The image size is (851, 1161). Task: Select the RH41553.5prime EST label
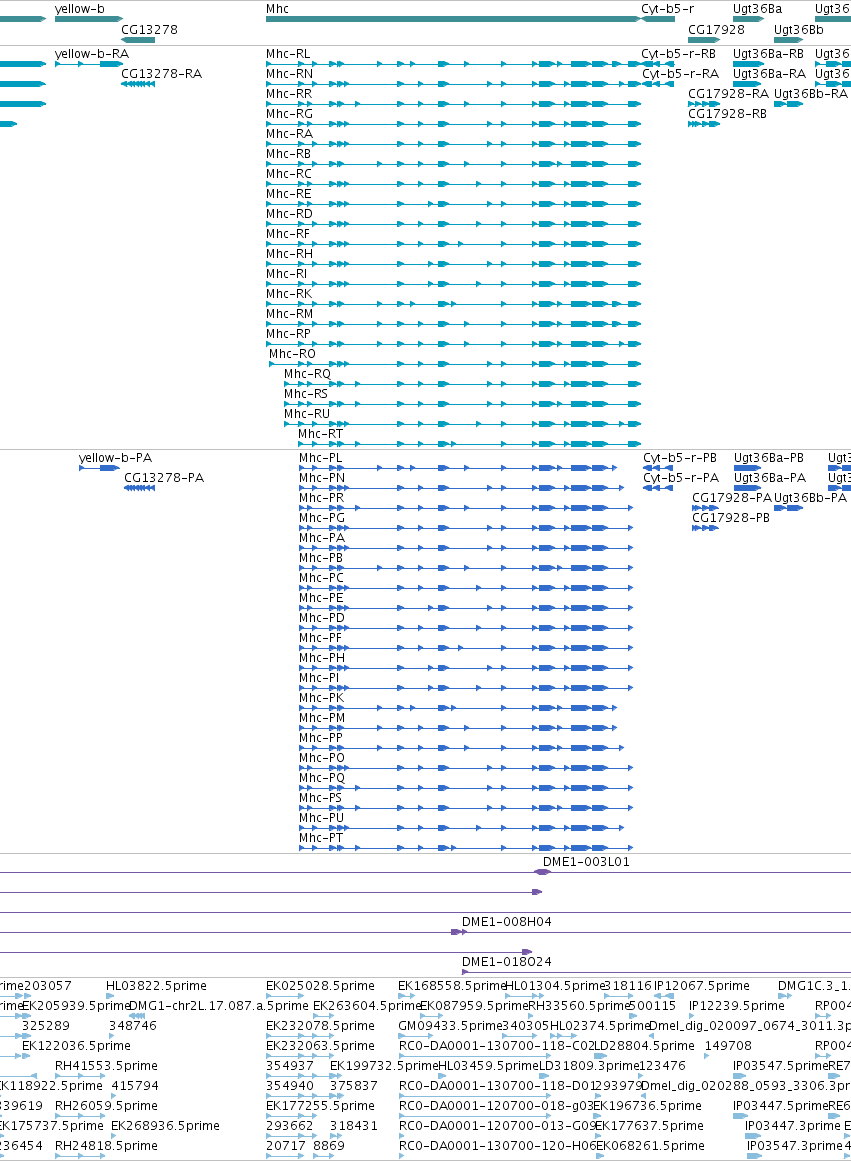click(x=106, y=1066)
